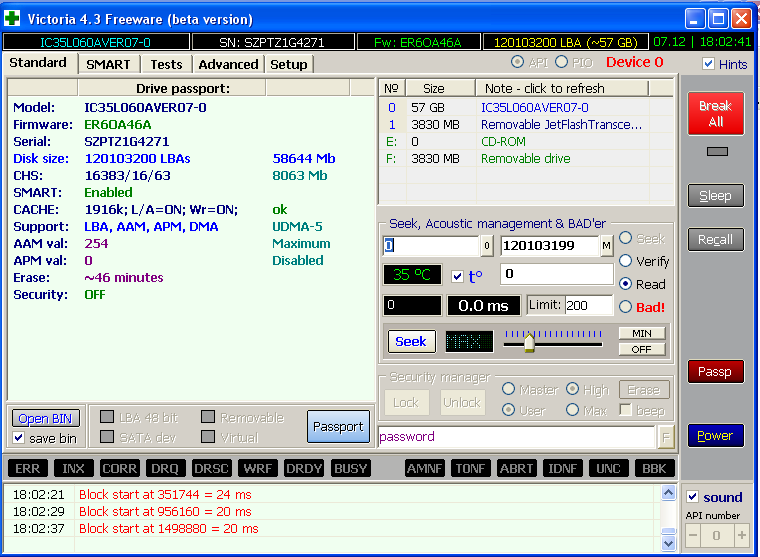
Task: Open the Tests tab
Action: click(166, 64)
